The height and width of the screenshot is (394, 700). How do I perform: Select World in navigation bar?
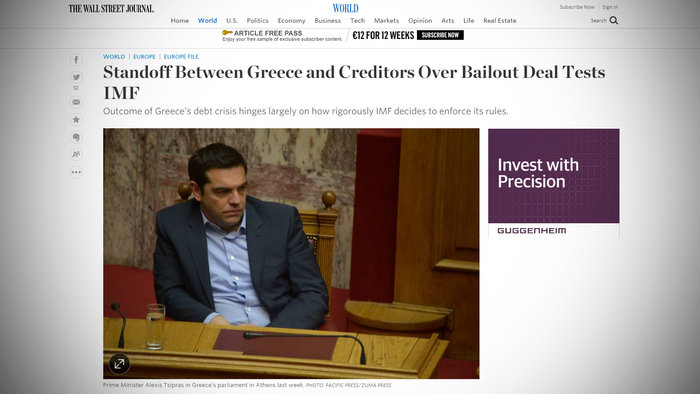[x=207, y=21]
